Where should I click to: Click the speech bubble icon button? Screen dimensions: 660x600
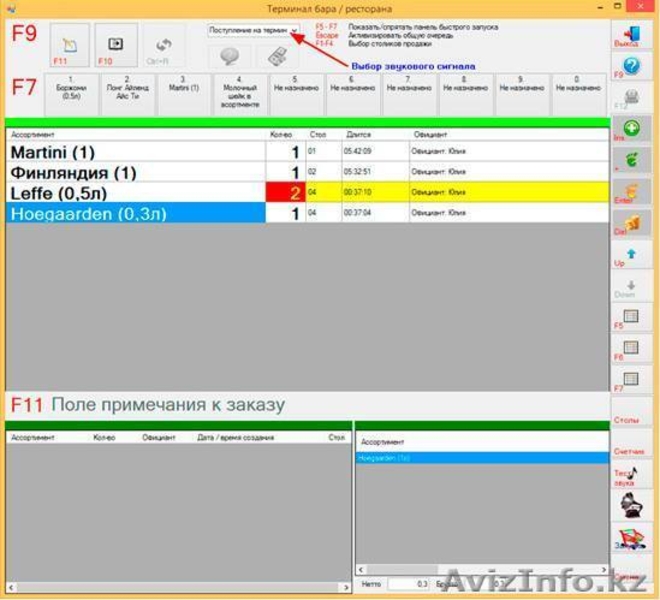coord(228,58)
